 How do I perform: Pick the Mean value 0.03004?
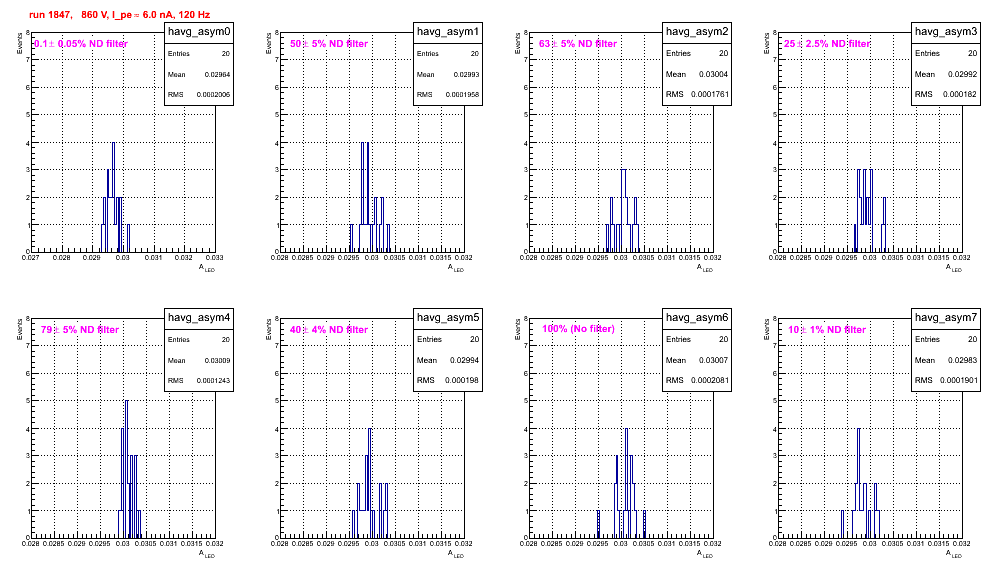tap(713, 74)
